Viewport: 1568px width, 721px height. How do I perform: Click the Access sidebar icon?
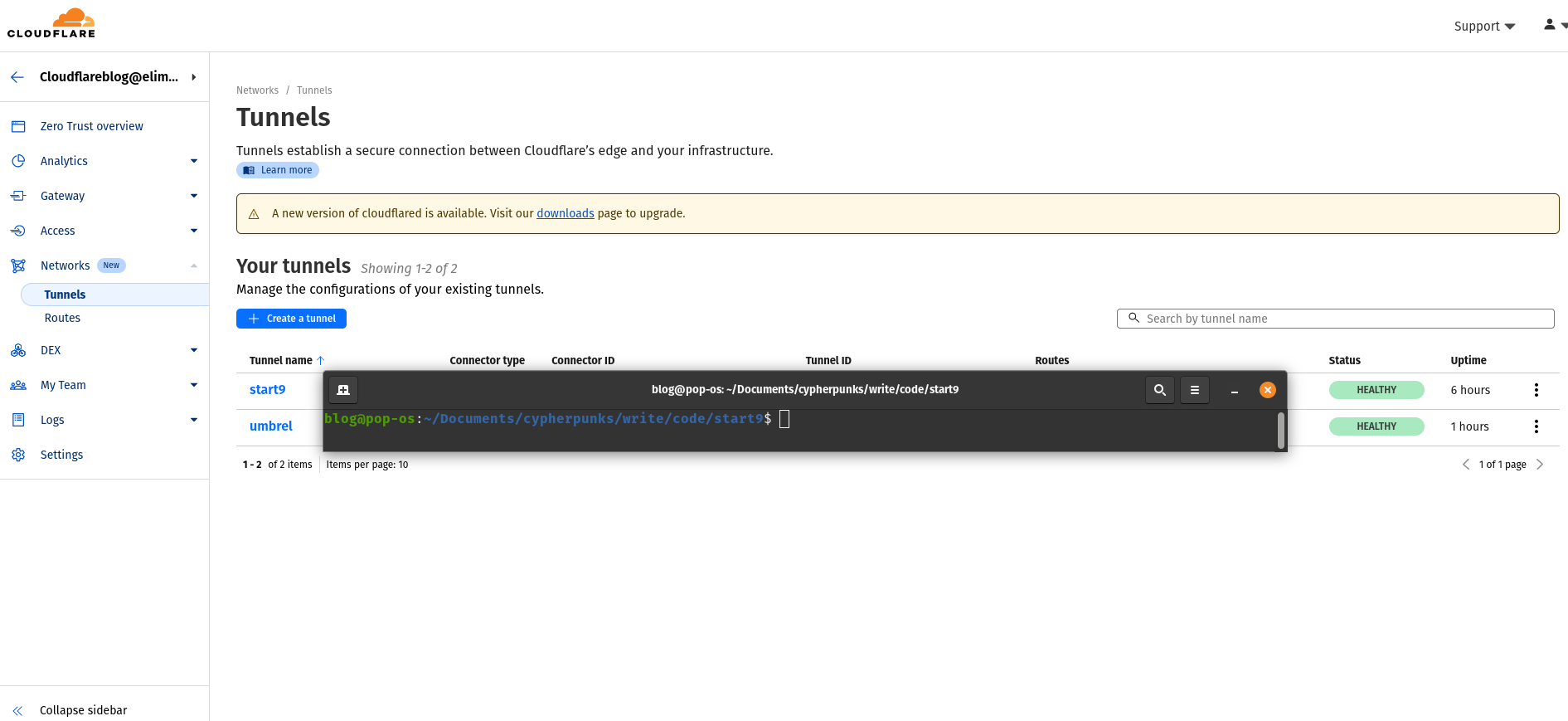point(18,231)
